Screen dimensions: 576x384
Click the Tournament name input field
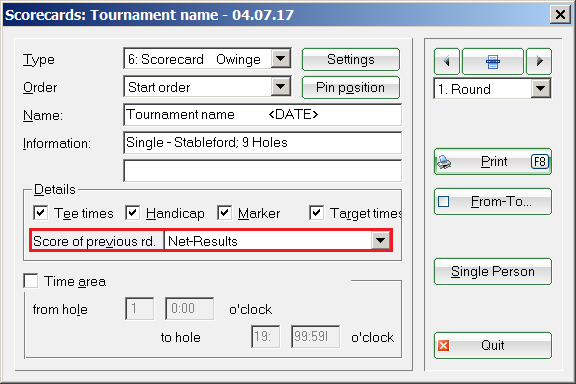tap(263, 115)
